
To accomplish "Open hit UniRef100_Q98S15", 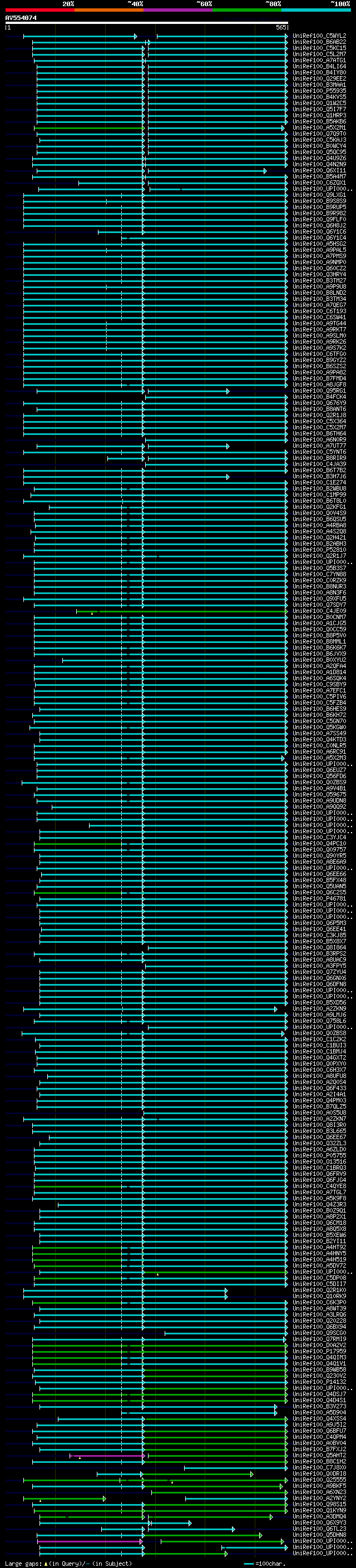I will tap(319, 1504).
